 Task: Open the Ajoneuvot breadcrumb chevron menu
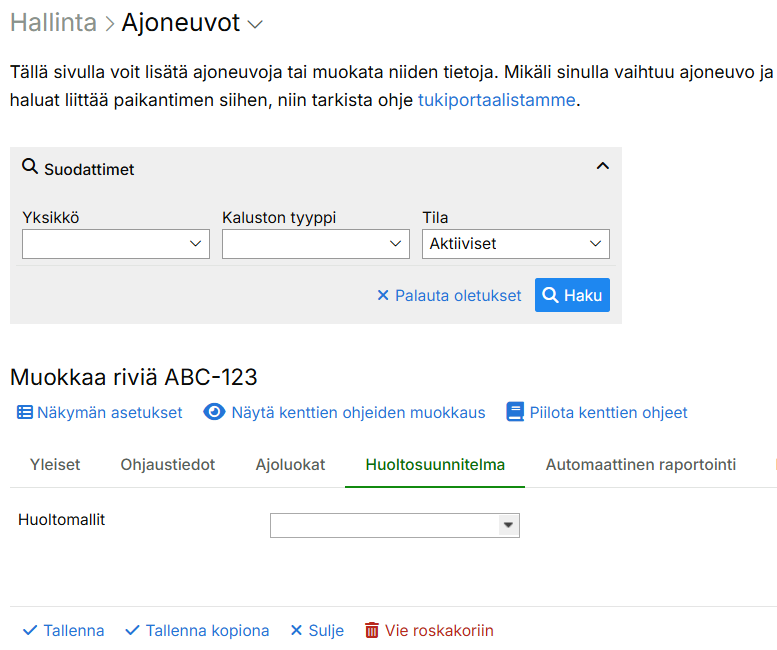256,24
